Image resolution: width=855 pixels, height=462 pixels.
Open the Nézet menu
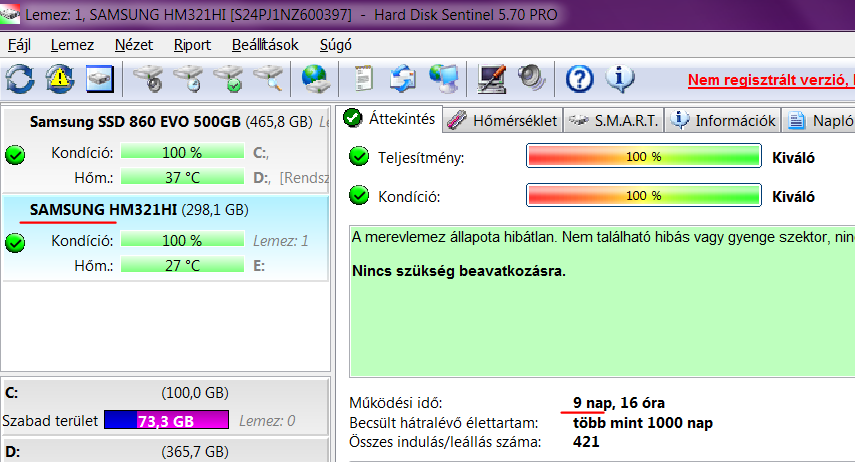(x=134, y=45)
